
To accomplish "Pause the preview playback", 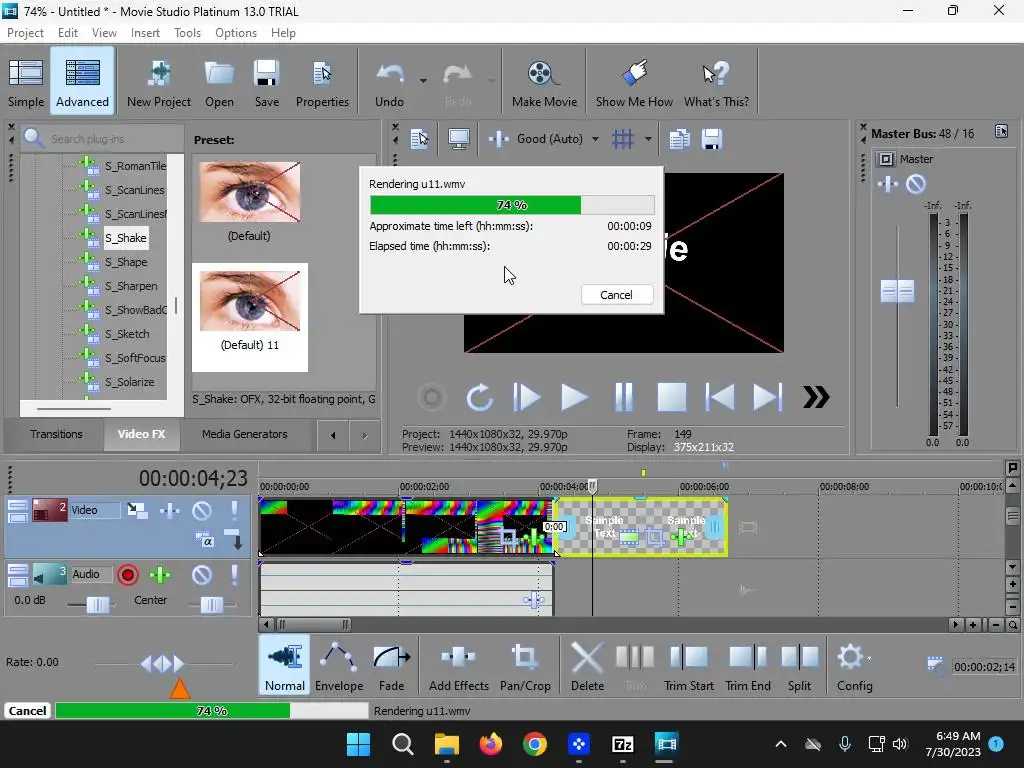I will 624,397.
